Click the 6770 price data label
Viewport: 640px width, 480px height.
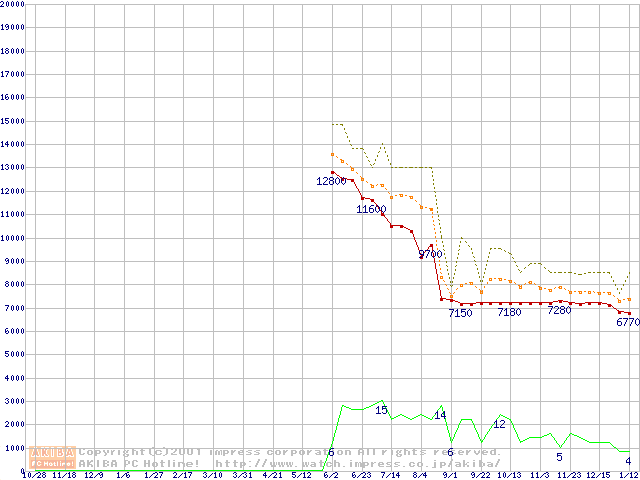coord(628,322)
